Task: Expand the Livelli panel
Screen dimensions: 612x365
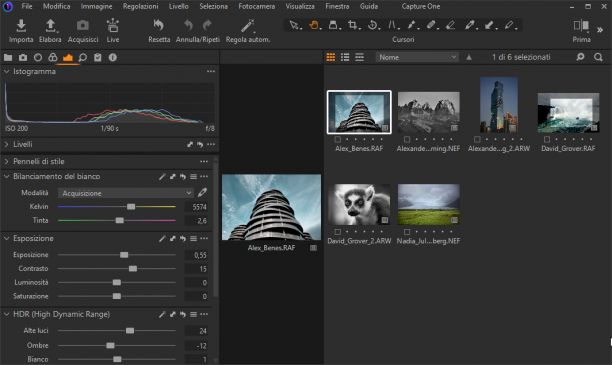Action: pos(7,144)
